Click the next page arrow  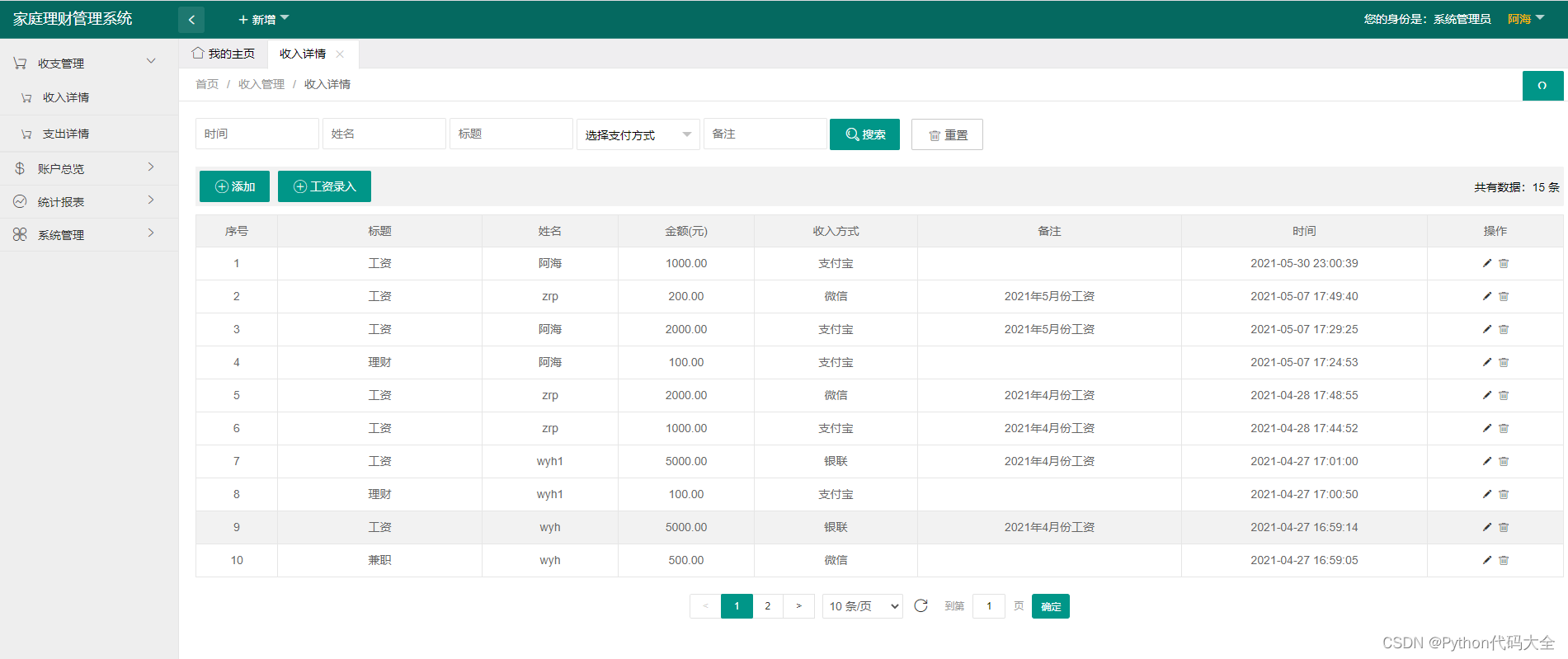[798, 606]
